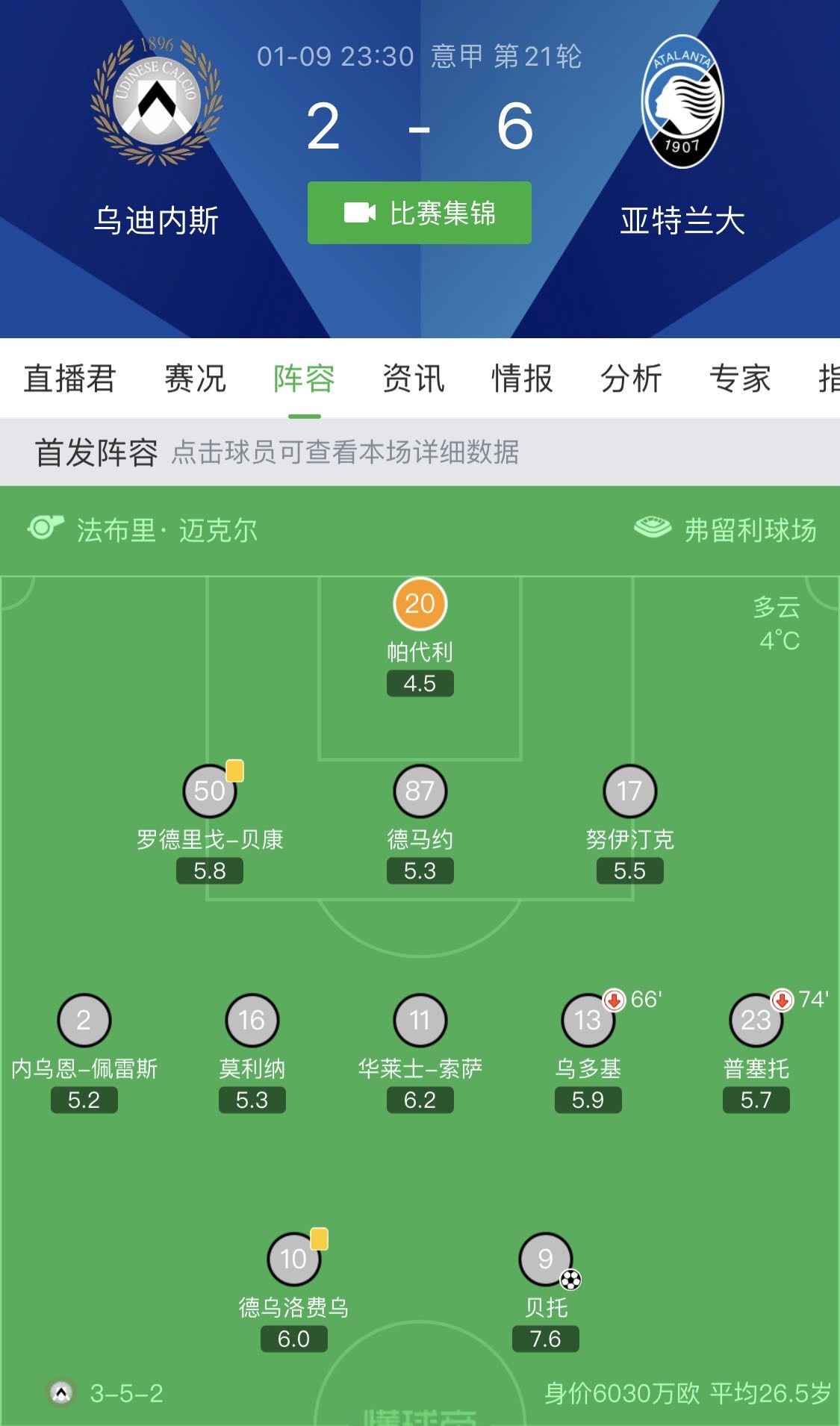Select player 9 贝托 circle

[x=546, y=1259]
